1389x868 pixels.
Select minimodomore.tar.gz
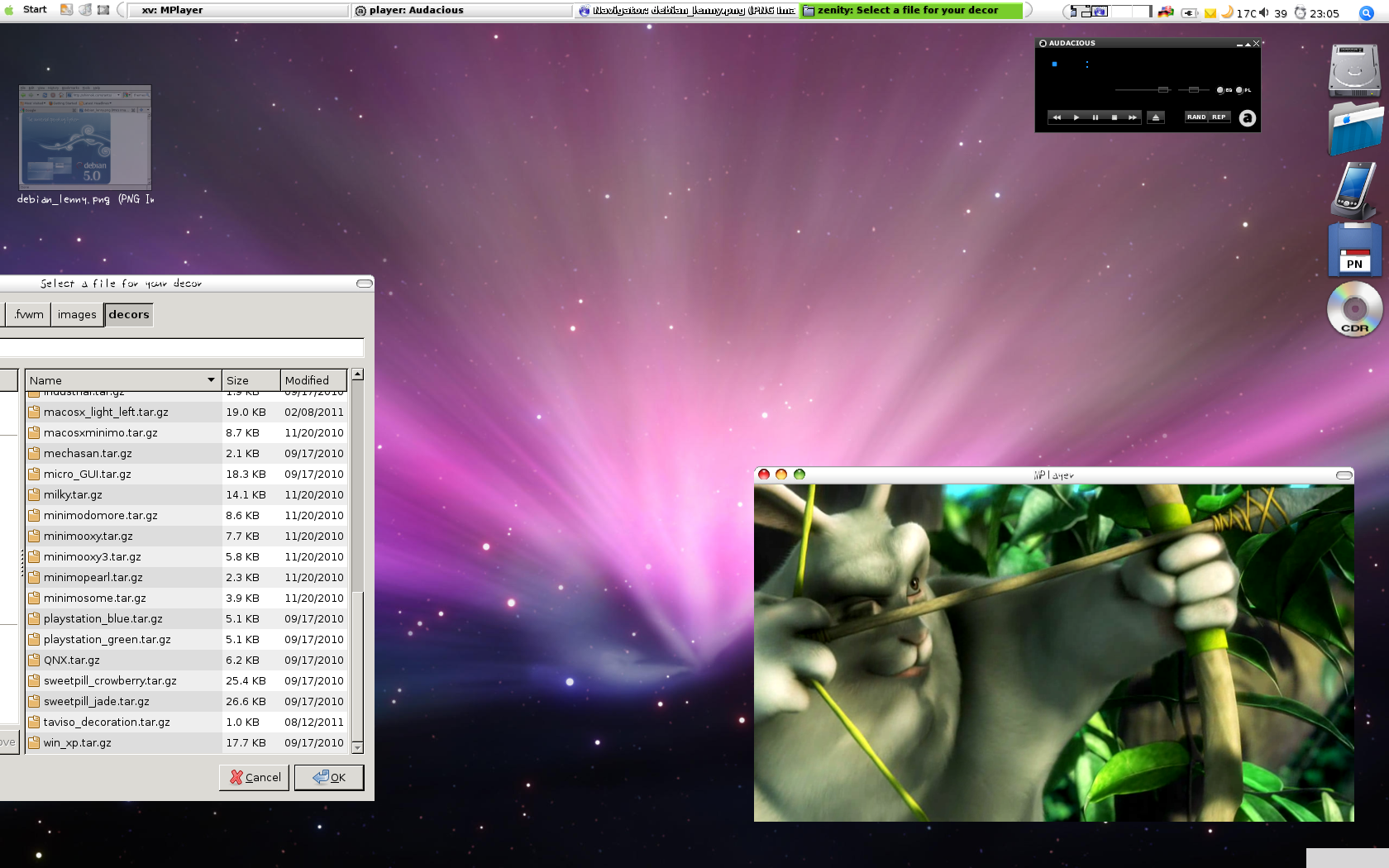[186, 515]
